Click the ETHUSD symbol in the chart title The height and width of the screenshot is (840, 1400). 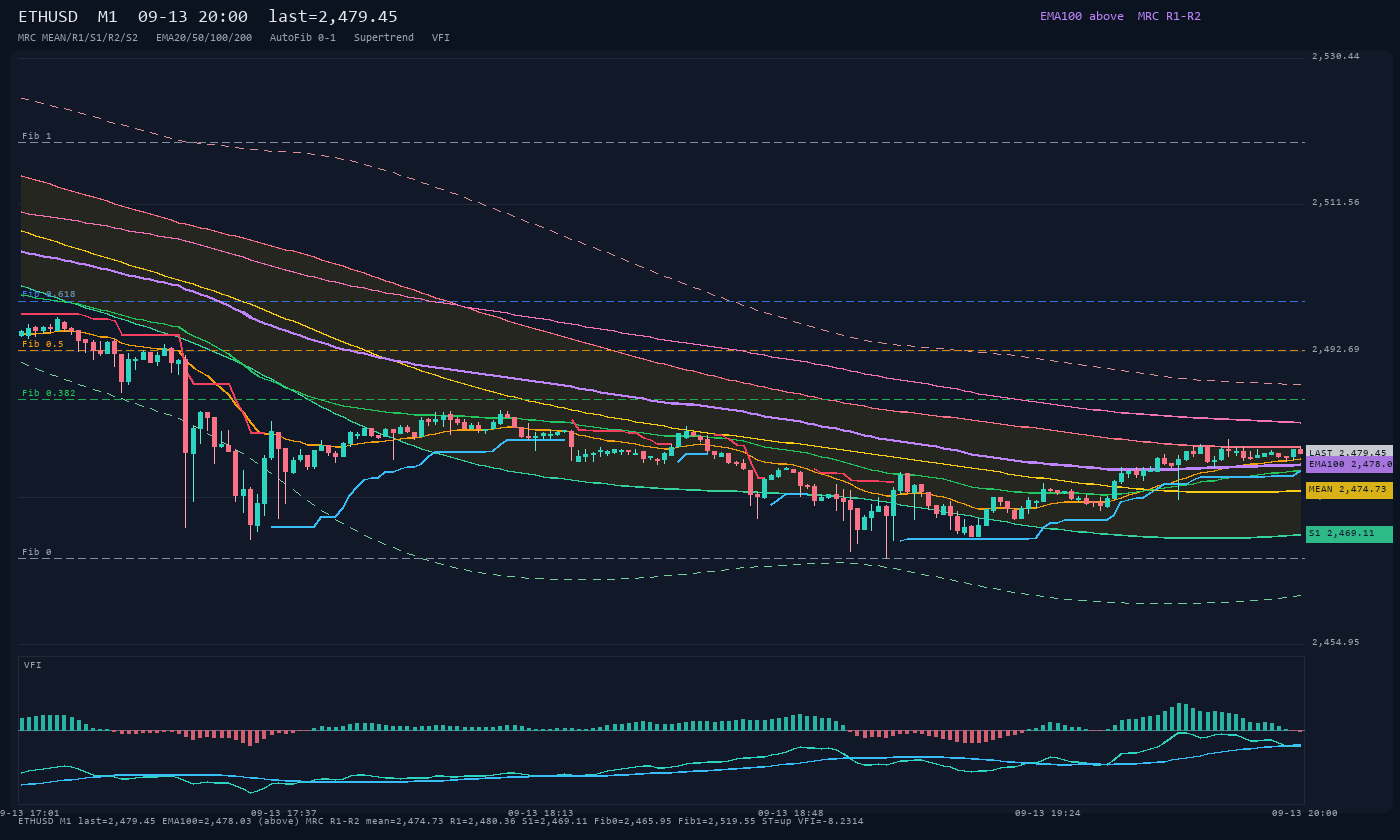click(x=48, y=17)
